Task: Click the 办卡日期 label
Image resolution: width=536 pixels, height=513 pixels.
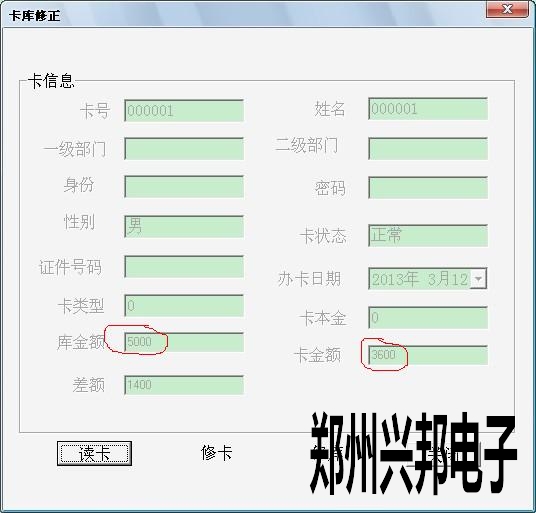Action: point(309,279)
